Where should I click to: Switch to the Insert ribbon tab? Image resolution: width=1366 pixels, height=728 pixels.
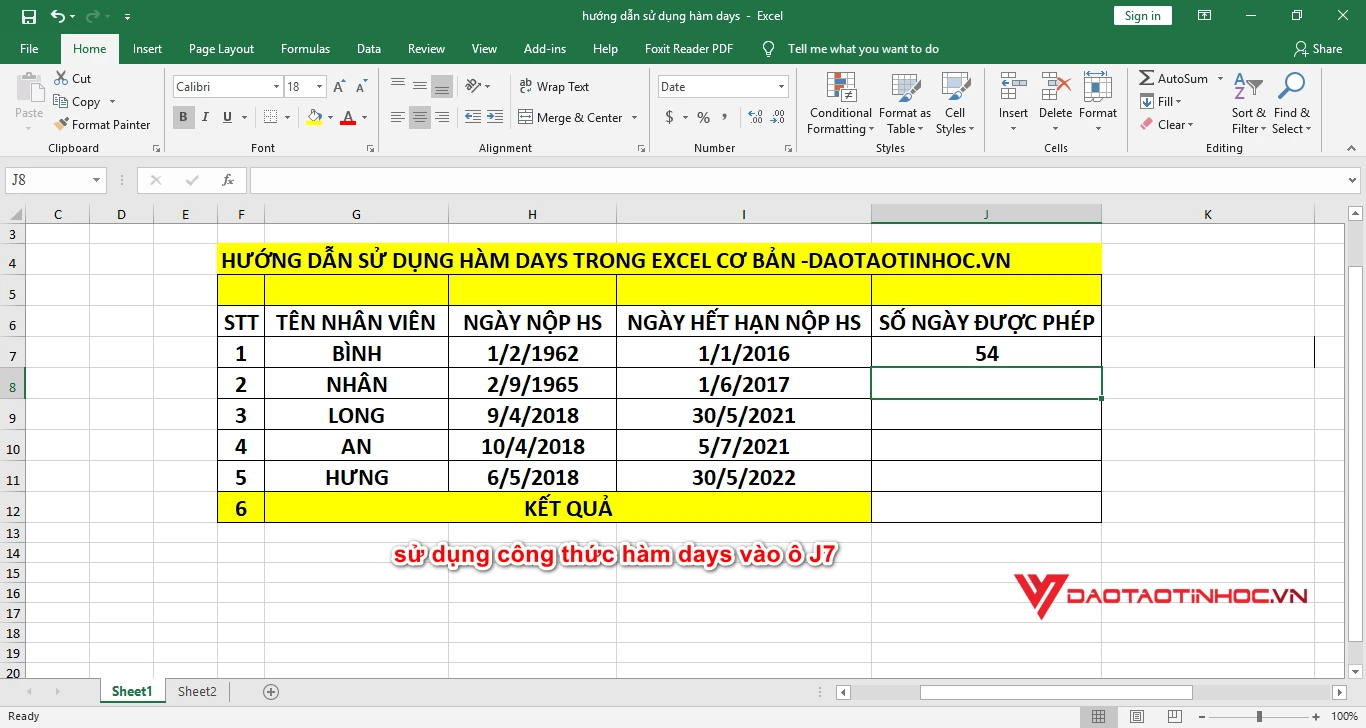coord(147,49)
